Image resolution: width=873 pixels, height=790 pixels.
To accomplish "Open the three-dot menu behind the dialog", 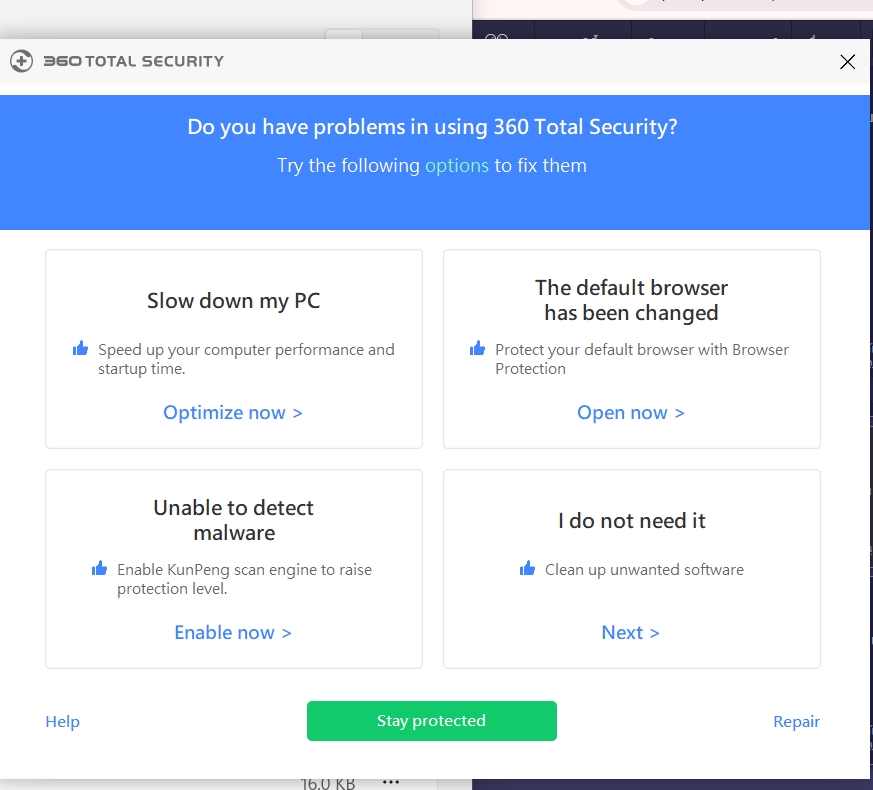I will coord(391,782).
